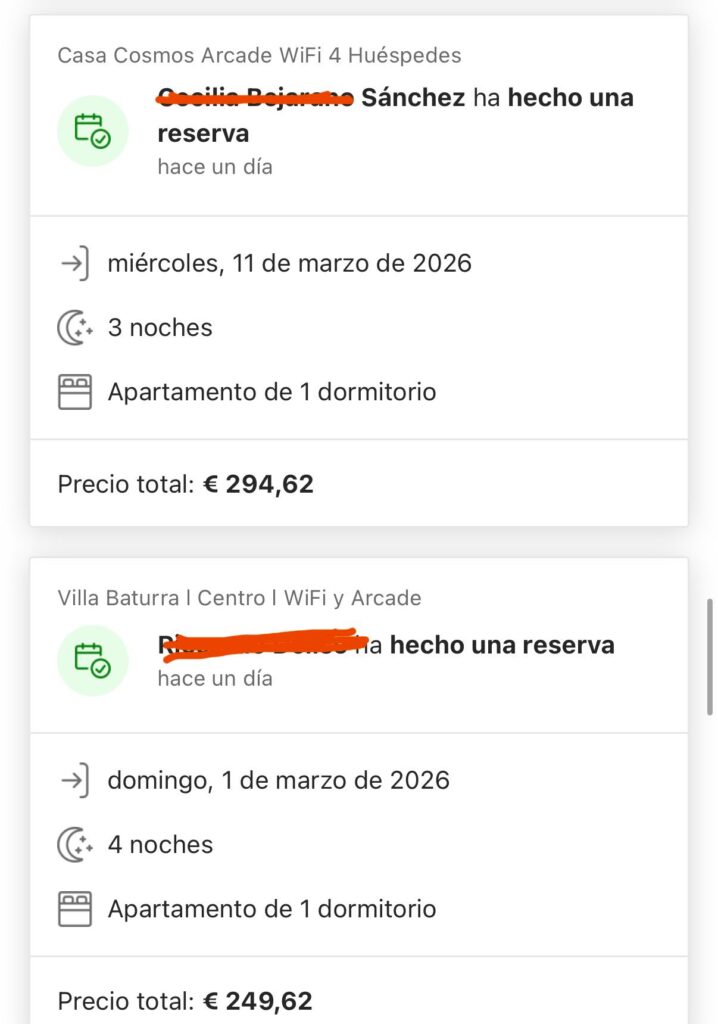Click bed icon in Casa Cosmos reservation

[74, 392]
